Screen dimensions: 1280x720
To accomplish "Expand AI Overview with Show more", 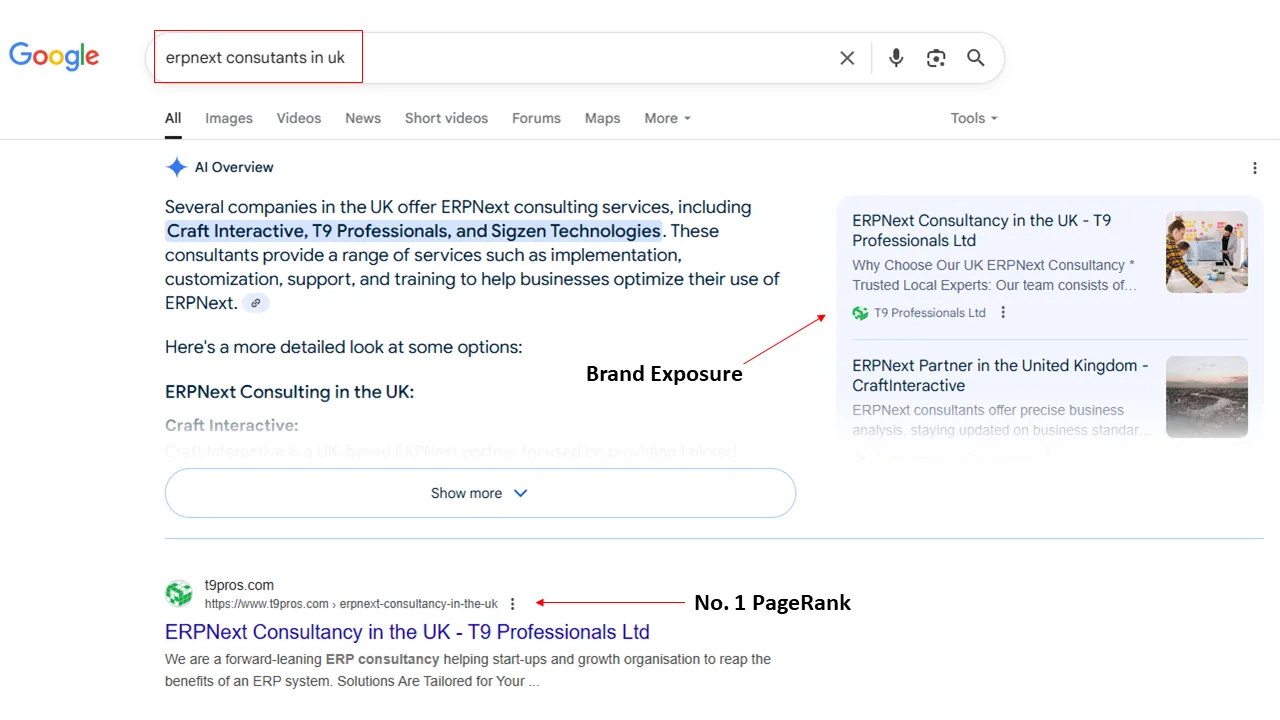I will pyautogui.click(x=480, y=493).
